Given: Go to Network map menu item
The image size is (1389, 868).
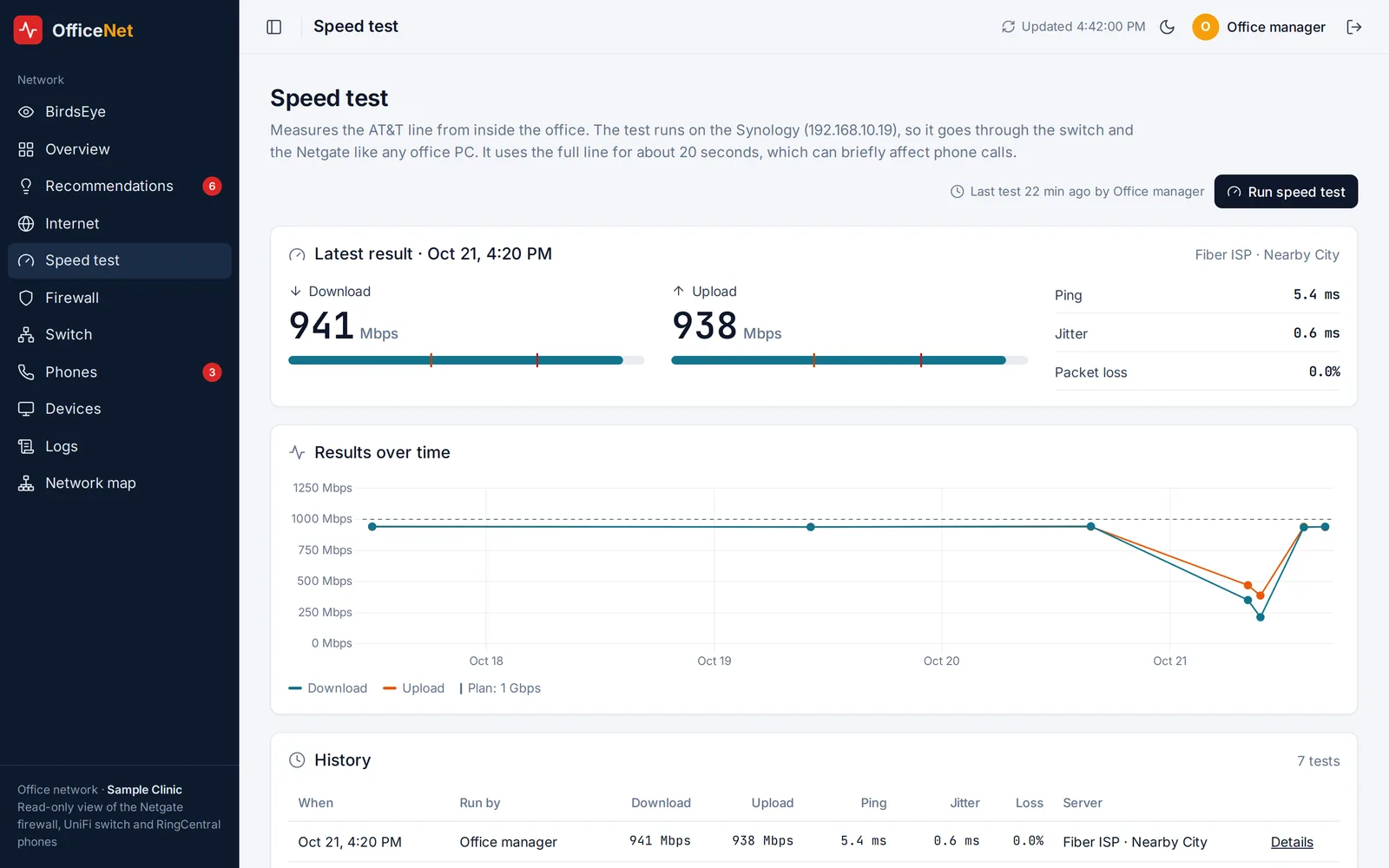Looking at the screenshot, I should tap(120, 483).
